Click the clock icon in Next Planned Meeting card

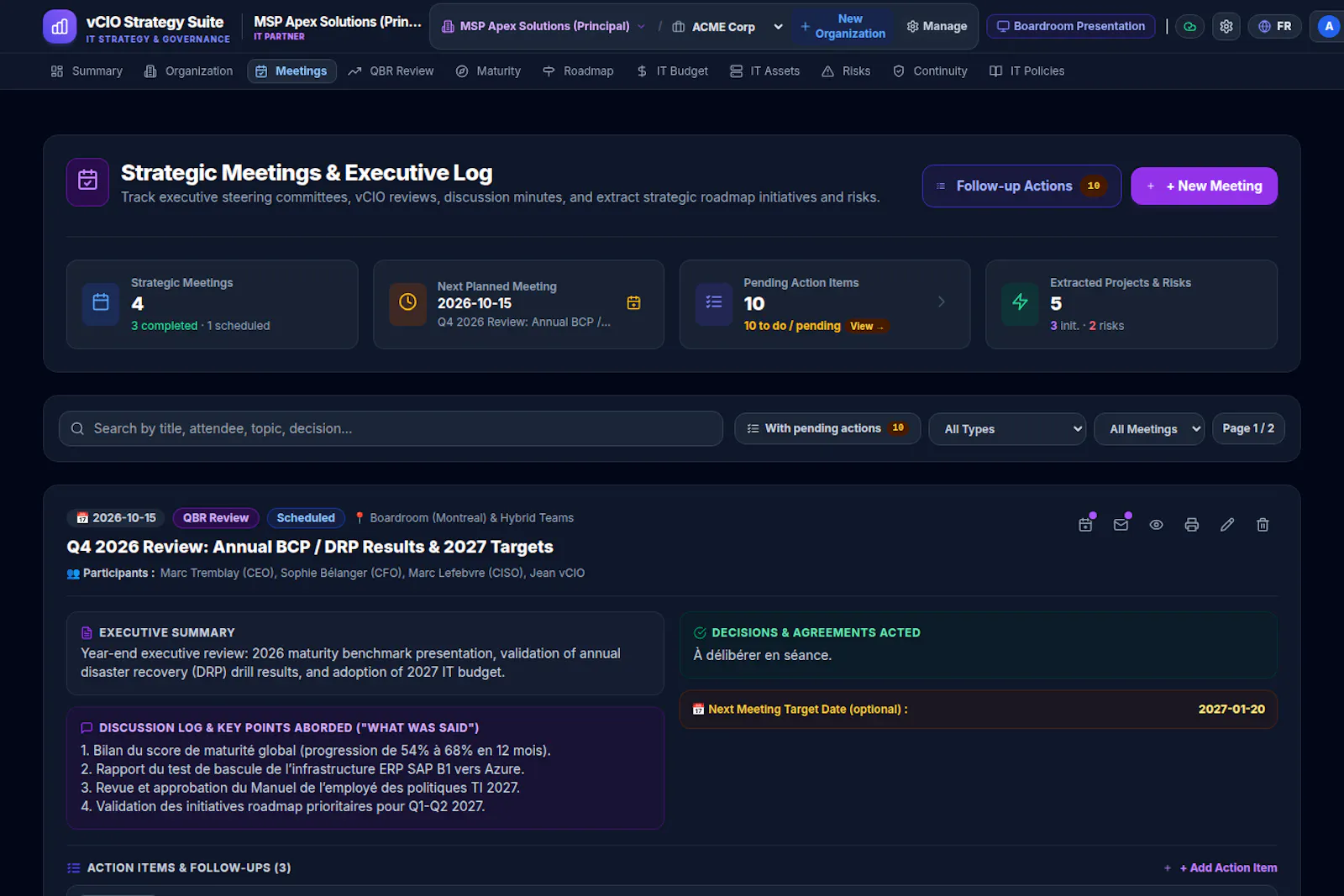(407, 303)
